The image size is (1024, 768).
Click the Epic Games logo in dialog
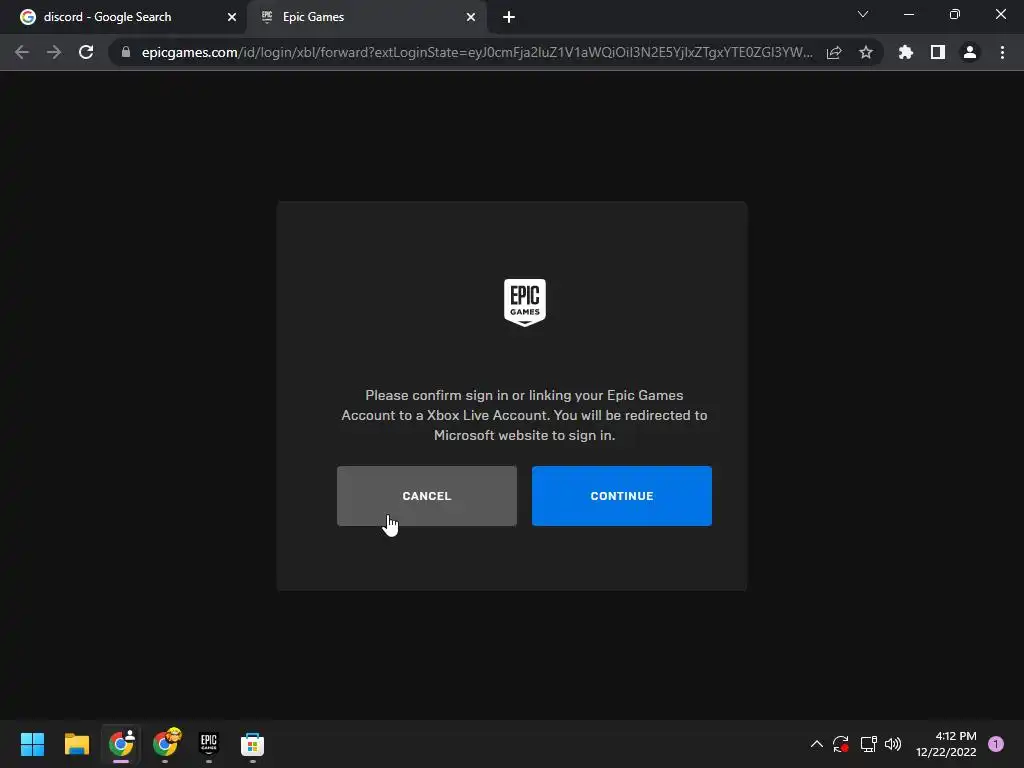(524, 302)
